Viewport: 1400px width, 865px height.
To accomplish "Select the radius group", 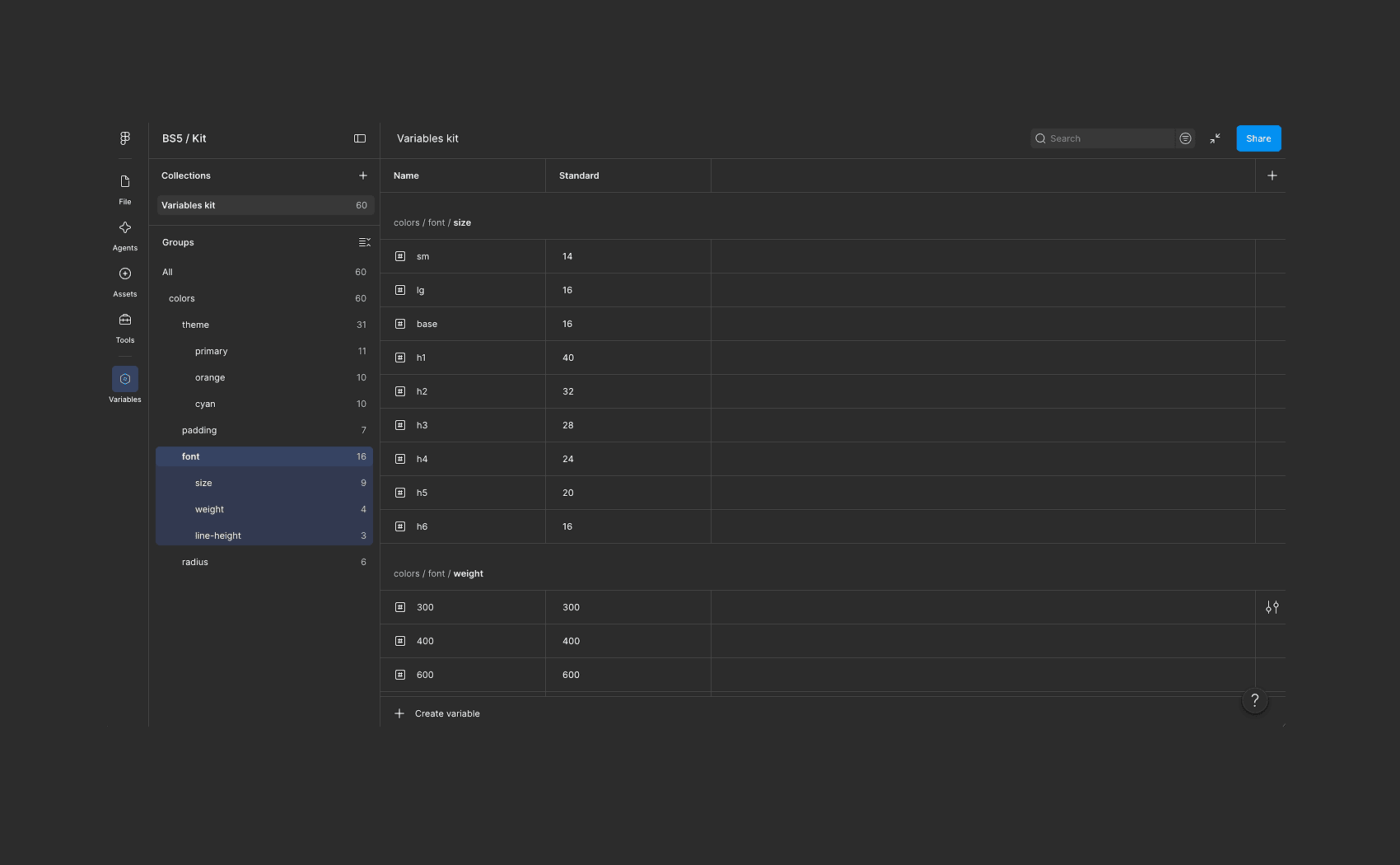I will tap(264, 562).
